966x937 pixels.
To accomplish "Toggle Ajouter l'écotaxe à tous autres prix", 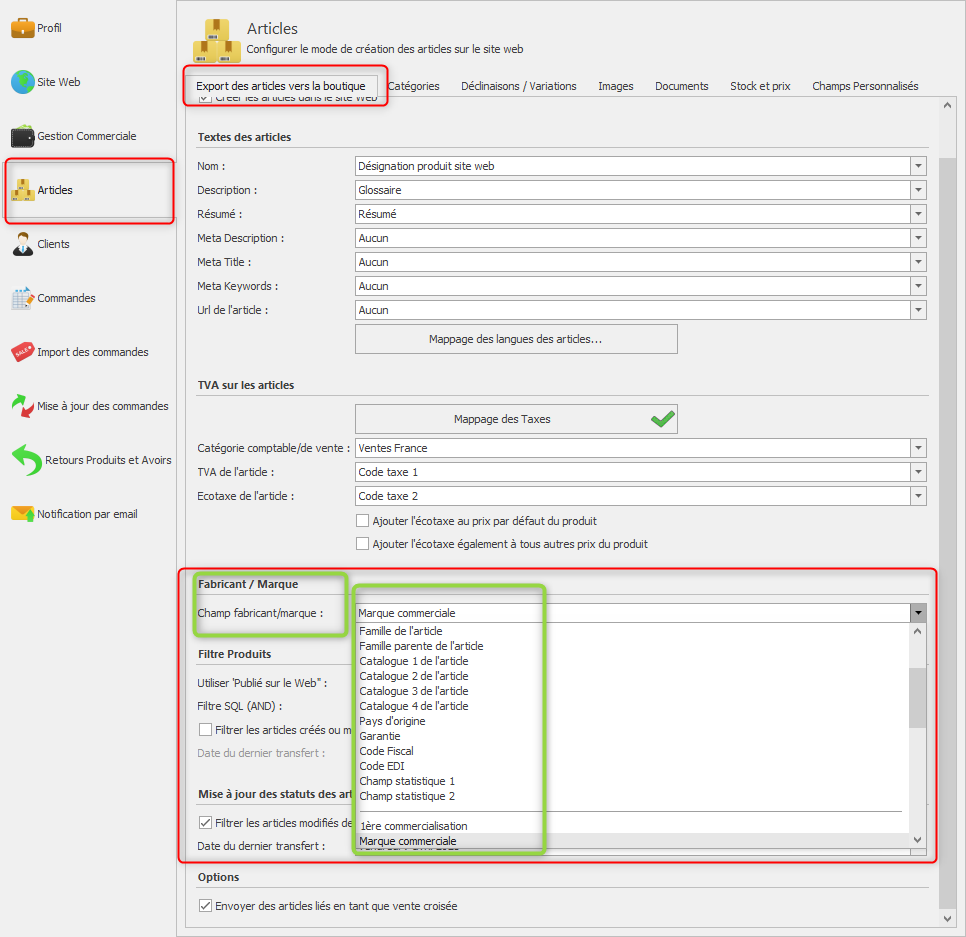I will tap(362, 544).
